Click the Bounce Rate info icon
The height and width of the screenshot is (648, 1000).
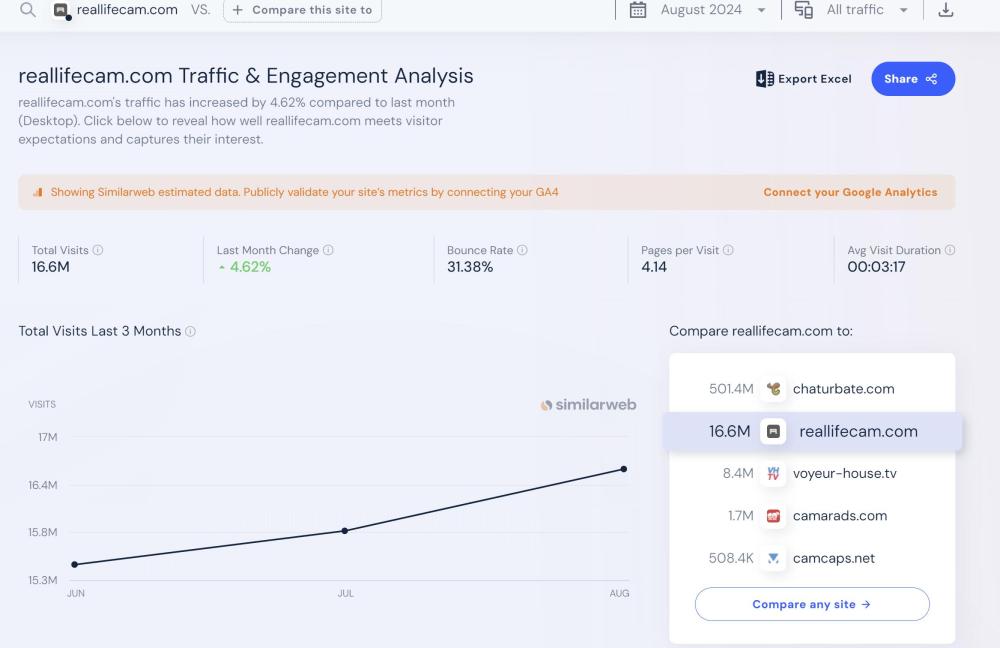pyautogui.click(x=523, y=250)
